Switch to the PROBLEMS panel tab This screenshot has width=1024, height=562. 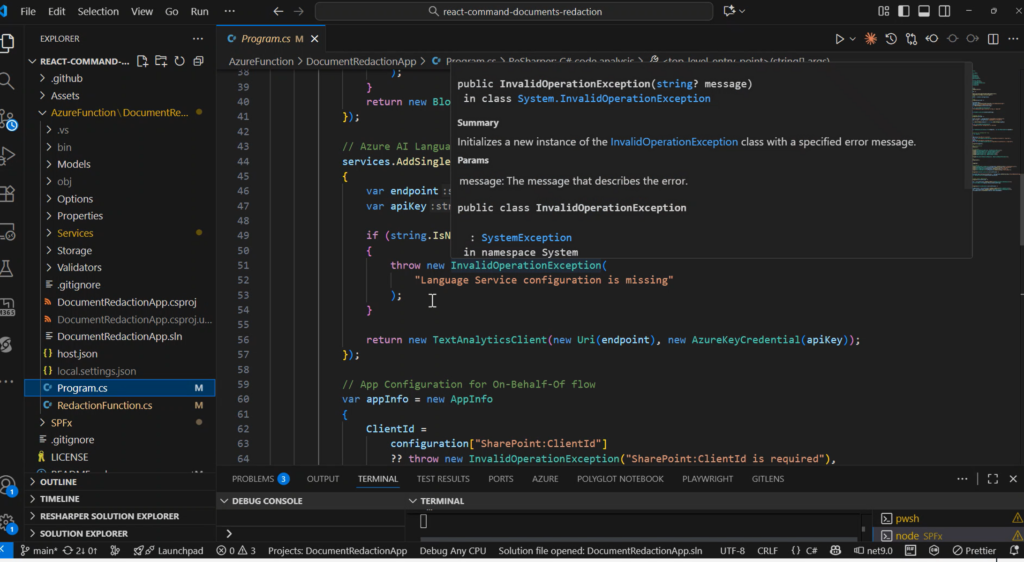click(253, 479)
